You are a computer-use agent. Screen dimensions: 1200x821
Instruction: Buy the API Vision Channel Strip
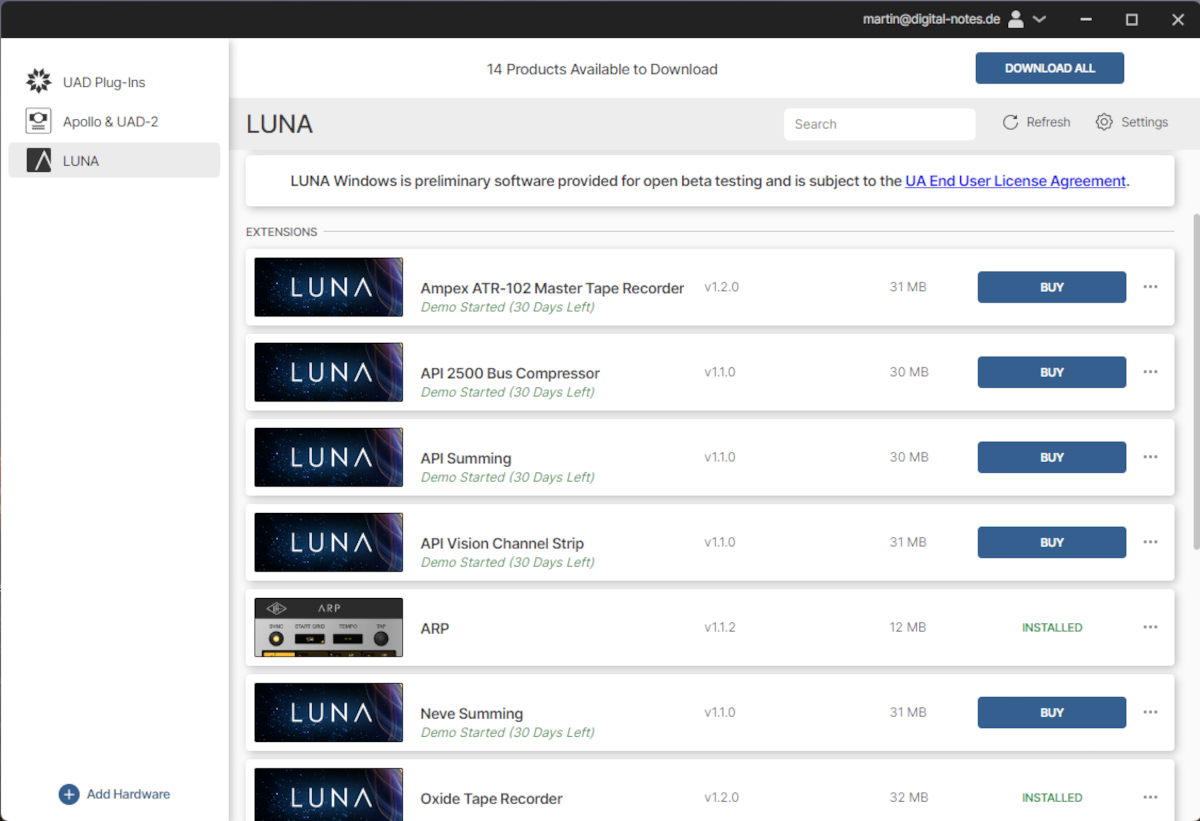click(x=1052, y=542)
